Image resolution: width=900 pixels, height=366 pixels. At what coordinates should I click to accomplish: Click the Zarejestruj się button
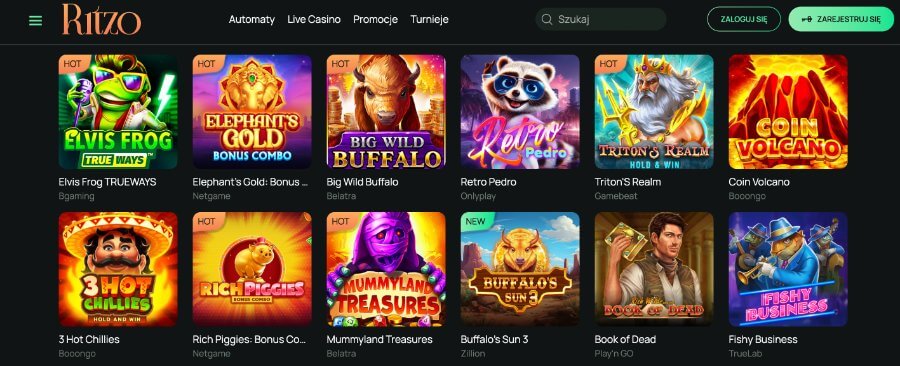pos(841,19)
